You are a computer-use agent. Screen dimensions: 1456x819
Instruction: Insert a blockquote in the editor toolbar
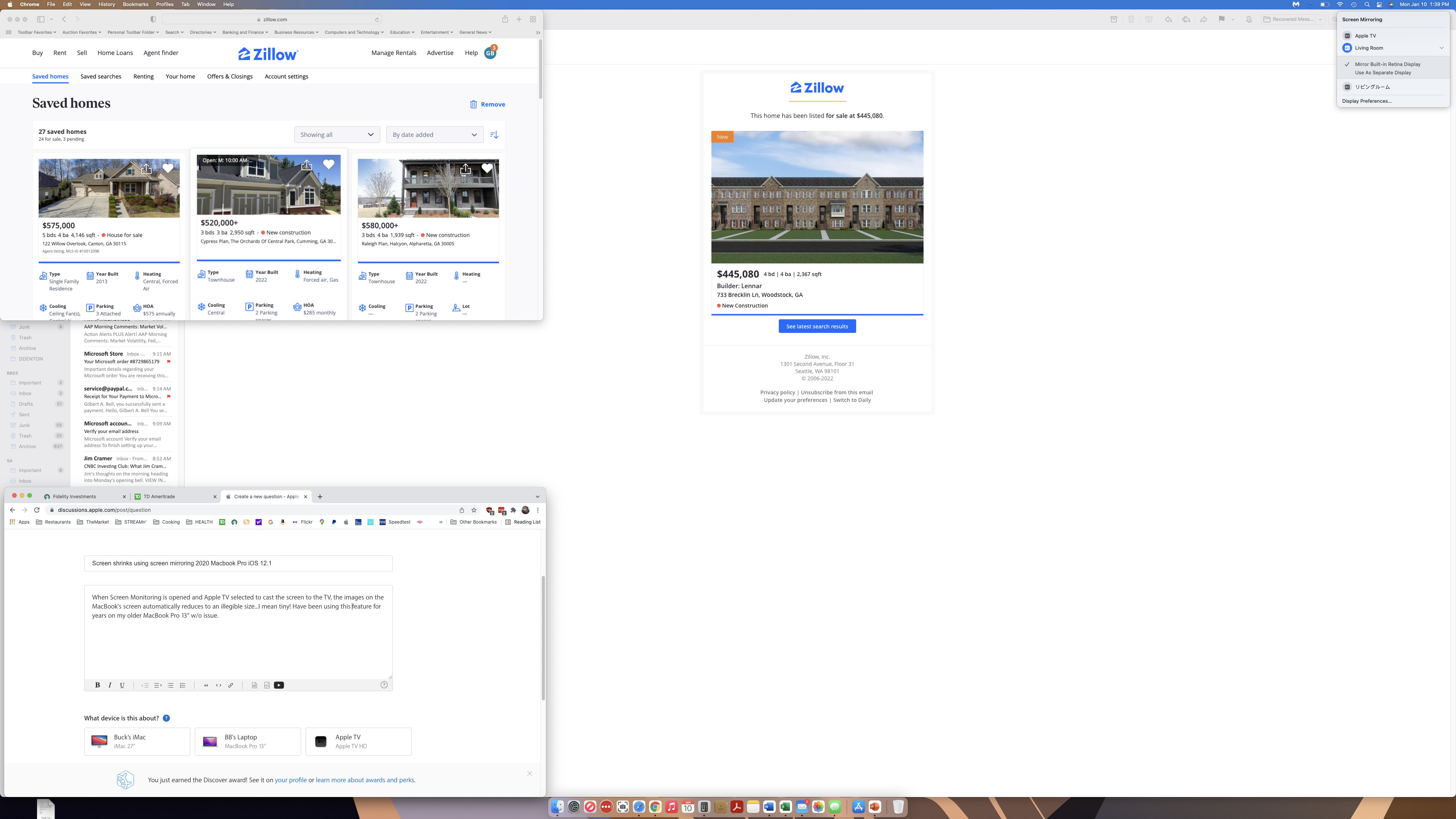point(206,685)
